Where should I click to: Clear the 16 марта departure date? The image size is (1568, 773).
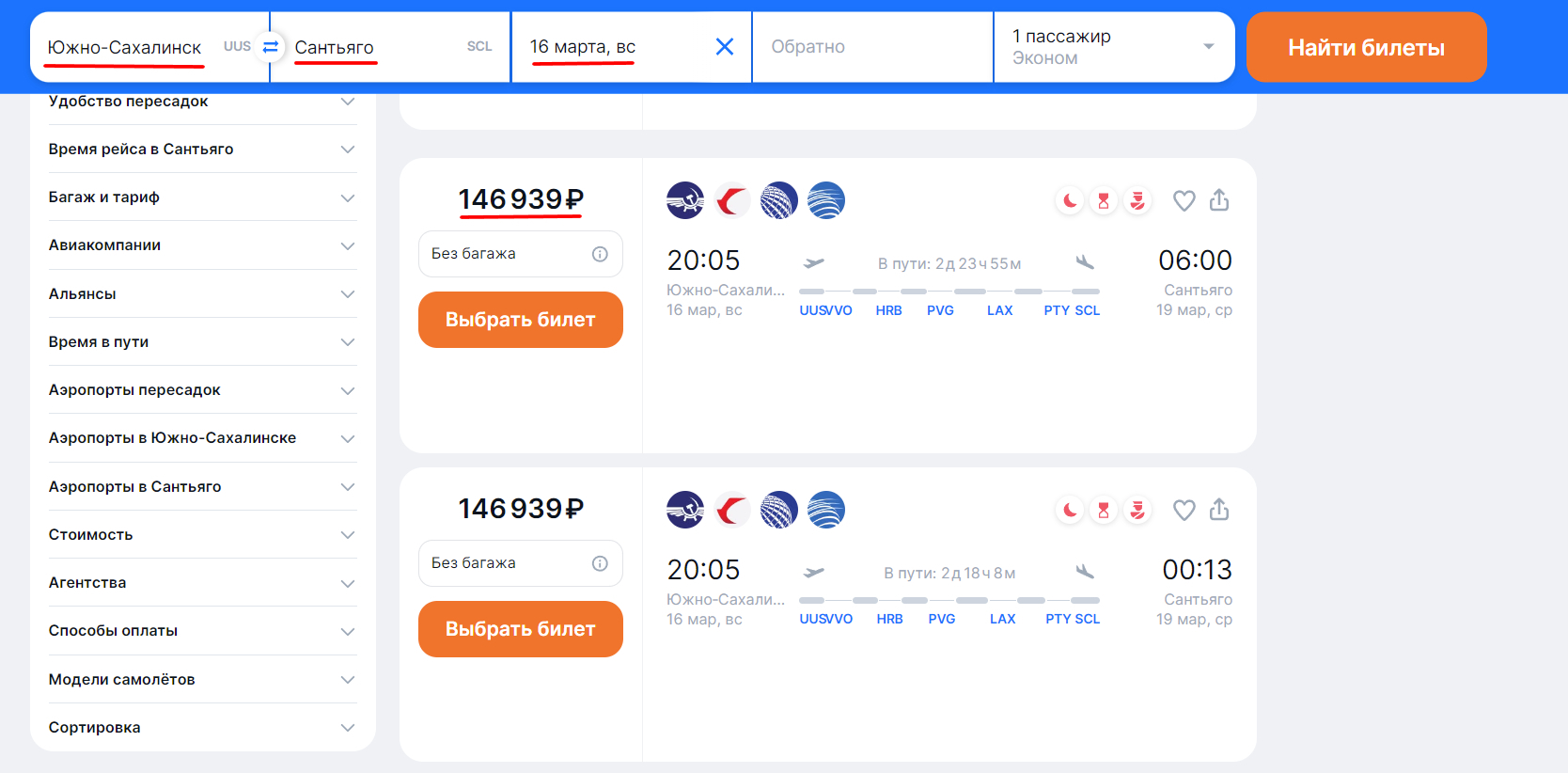[x=724, y=47]
